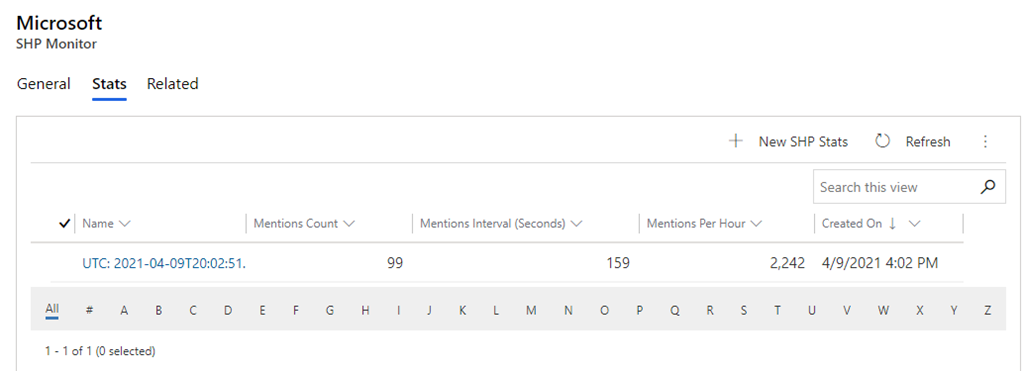Filter records by the All index link
Viewport: 1024px width, 371px height.
pos(52,310)
